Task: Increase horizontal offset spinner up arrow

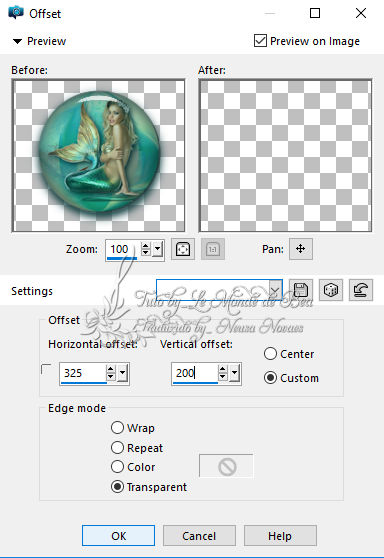Action: tap(111, 369)
